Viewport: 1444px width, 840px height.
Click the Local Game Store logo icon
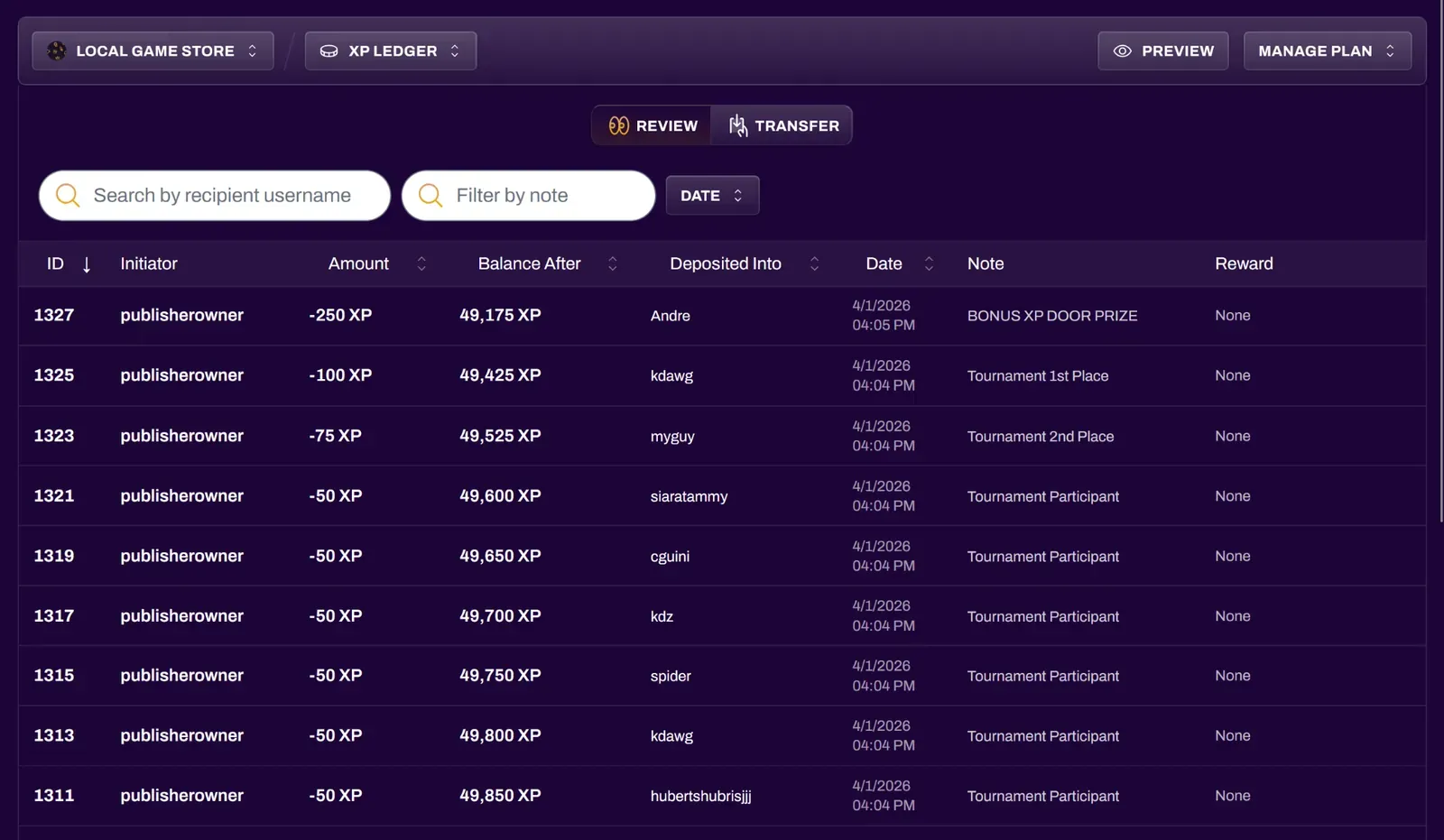[x=57, y=51]
